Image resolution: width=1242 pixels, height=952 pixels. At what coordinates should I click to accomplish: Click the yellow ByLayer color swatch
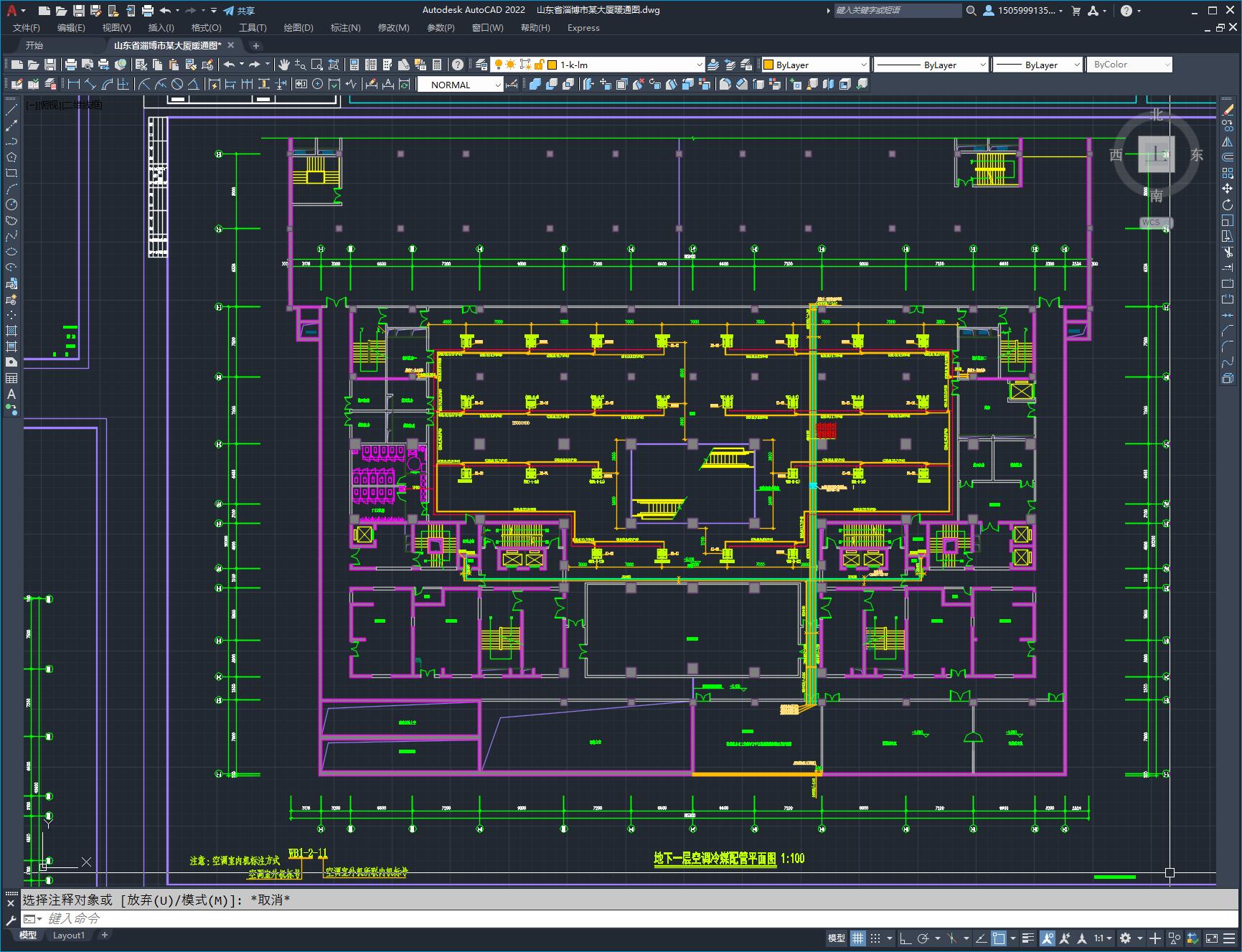click(768, 65)
